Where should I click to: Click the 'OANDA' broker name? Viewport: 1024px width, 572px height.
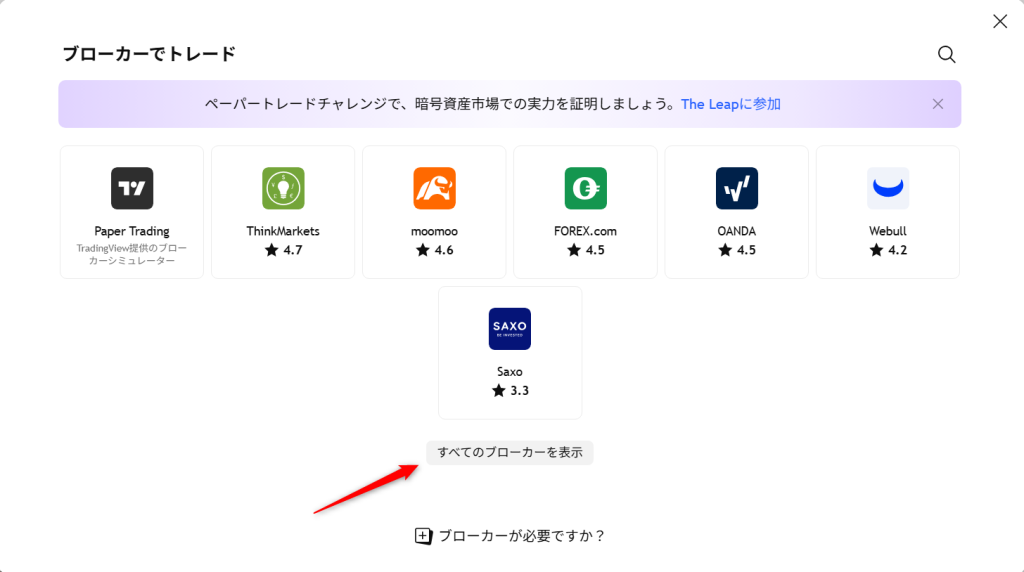(x=737, y=231)
